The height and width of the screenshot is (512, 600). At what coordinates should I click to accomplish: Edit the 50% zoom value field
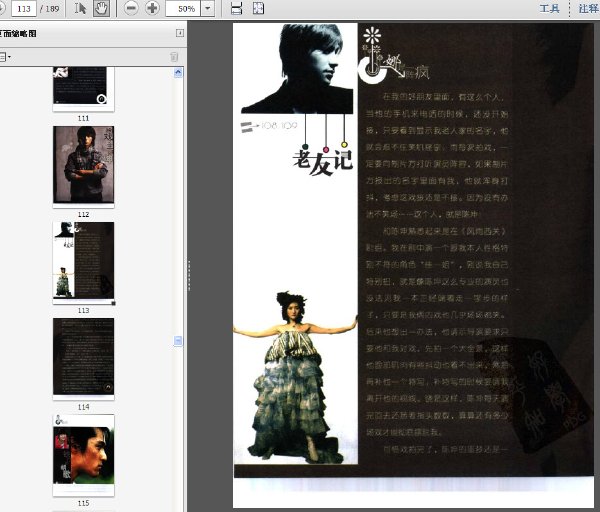point(183,8)
